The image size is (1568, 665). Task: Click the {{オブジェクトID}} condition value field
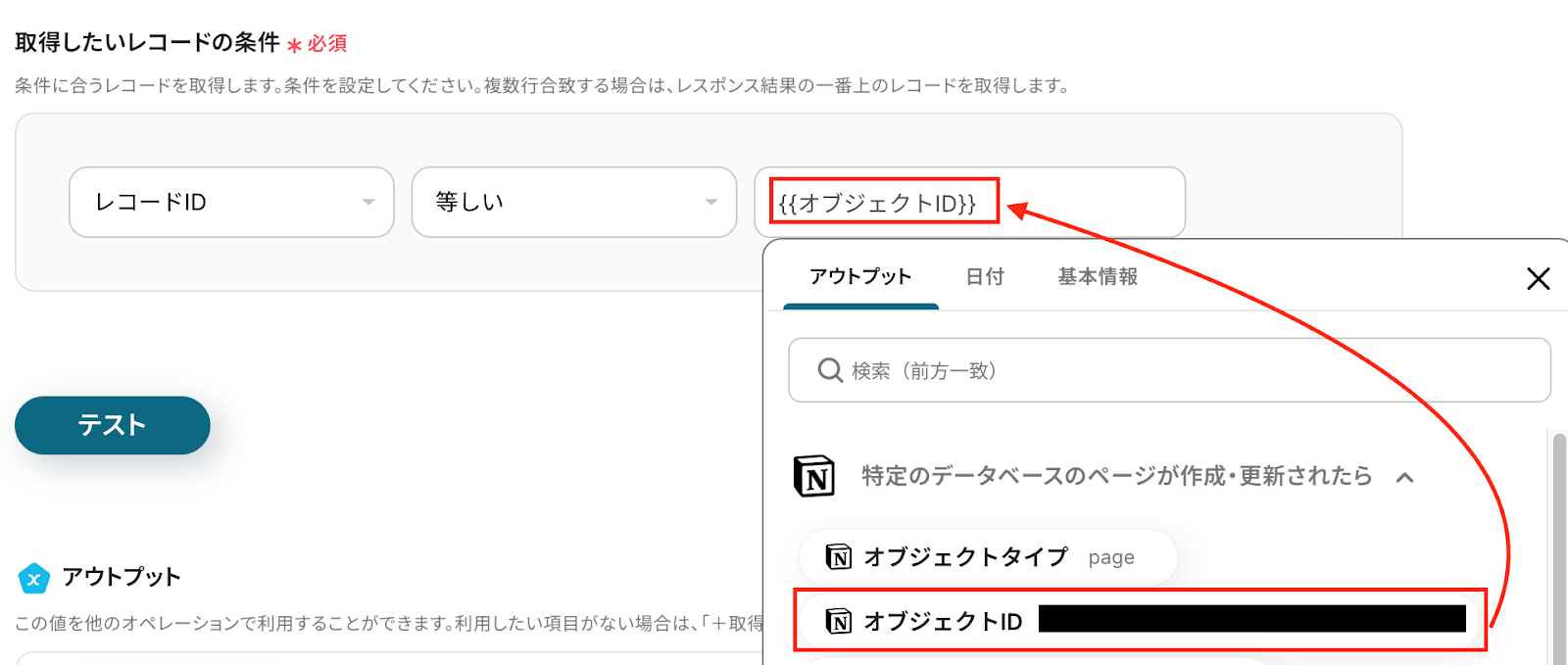tap(968, 203)
